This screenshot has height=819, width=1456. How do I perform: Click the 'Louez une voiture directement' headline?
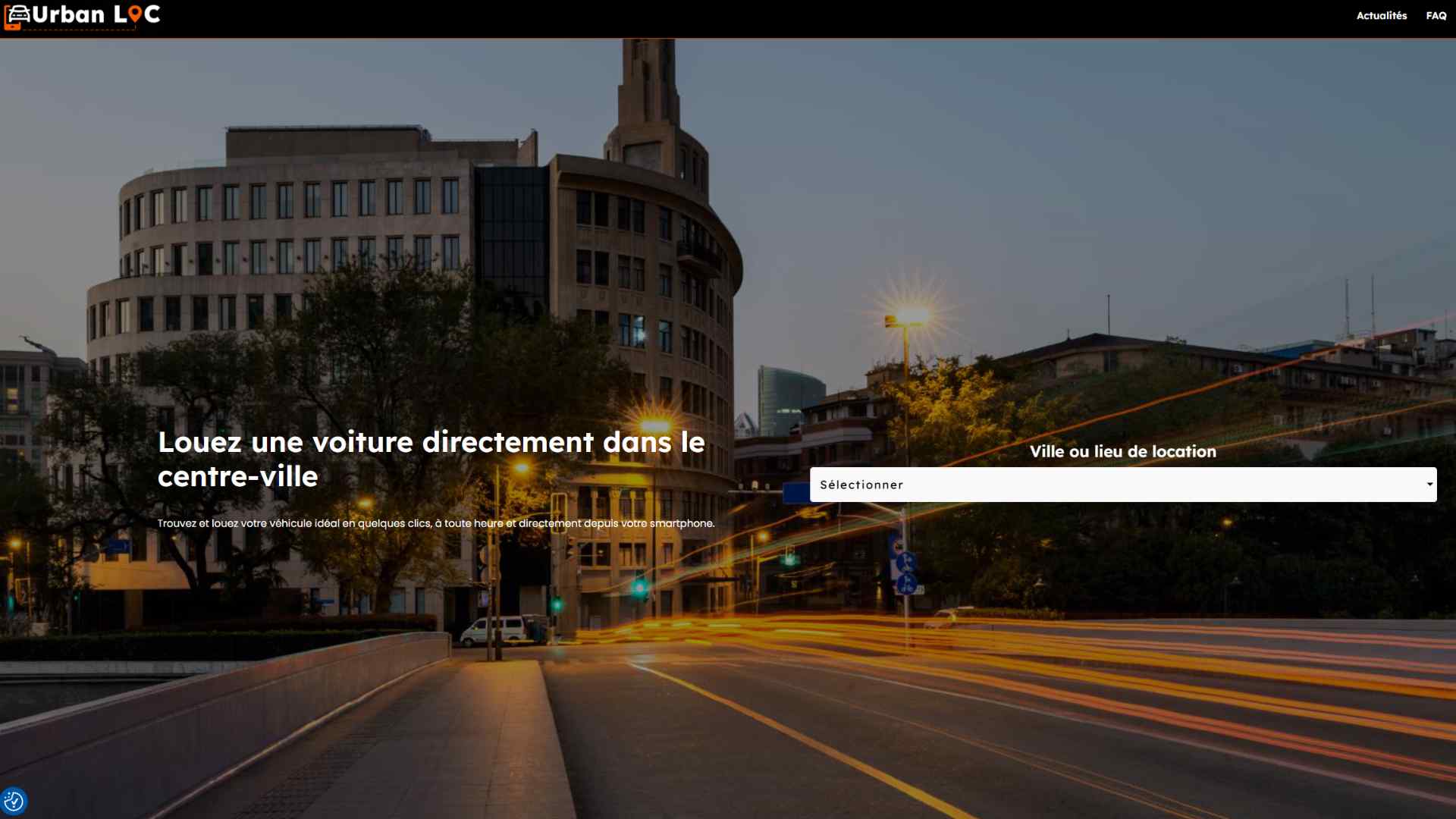click(431, 459)
